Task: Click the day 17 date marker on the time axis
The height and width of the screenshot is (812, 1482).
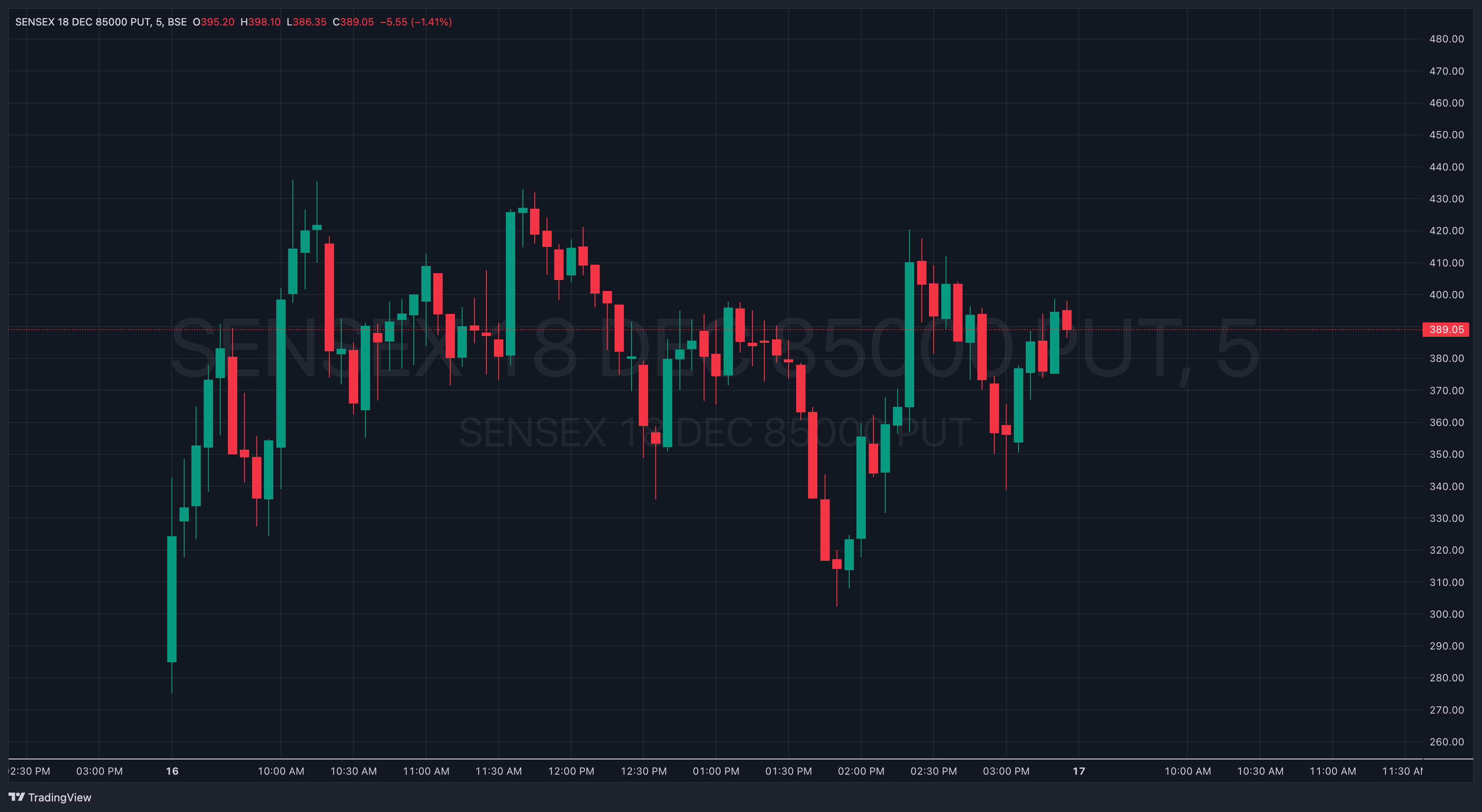Action: pos(1078,771)
